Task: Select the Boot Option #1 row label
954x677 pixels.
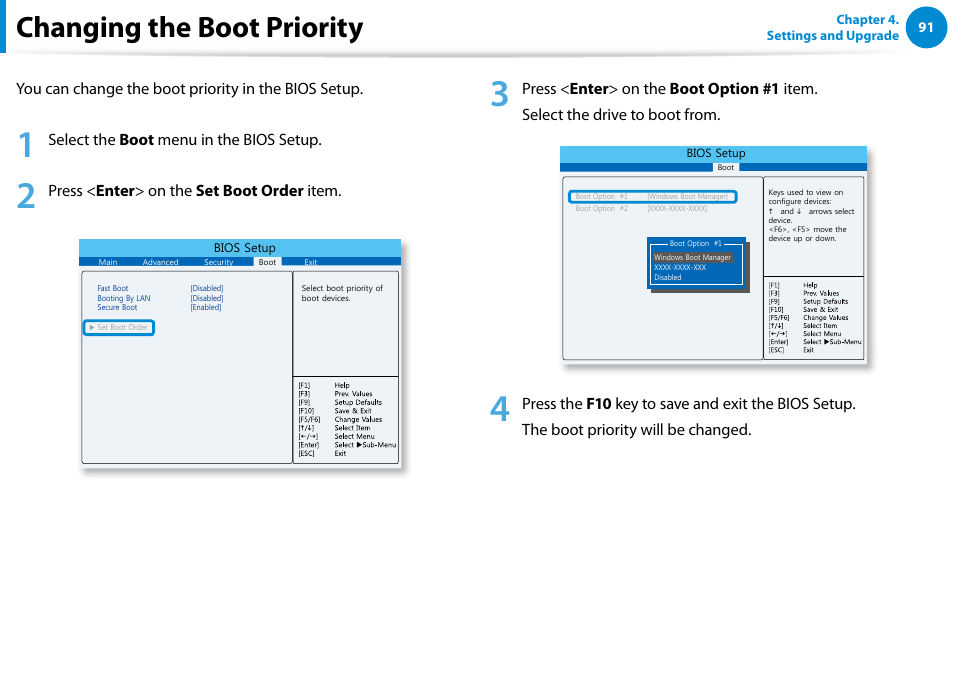Action: click(601, 196)
